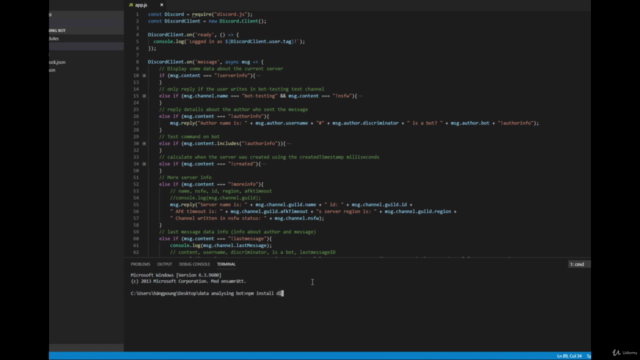Image resolution: width=640 pixels, height=360 pixels.
Task: Expand folded block at line 34
Action: click(x=144, y=164)
